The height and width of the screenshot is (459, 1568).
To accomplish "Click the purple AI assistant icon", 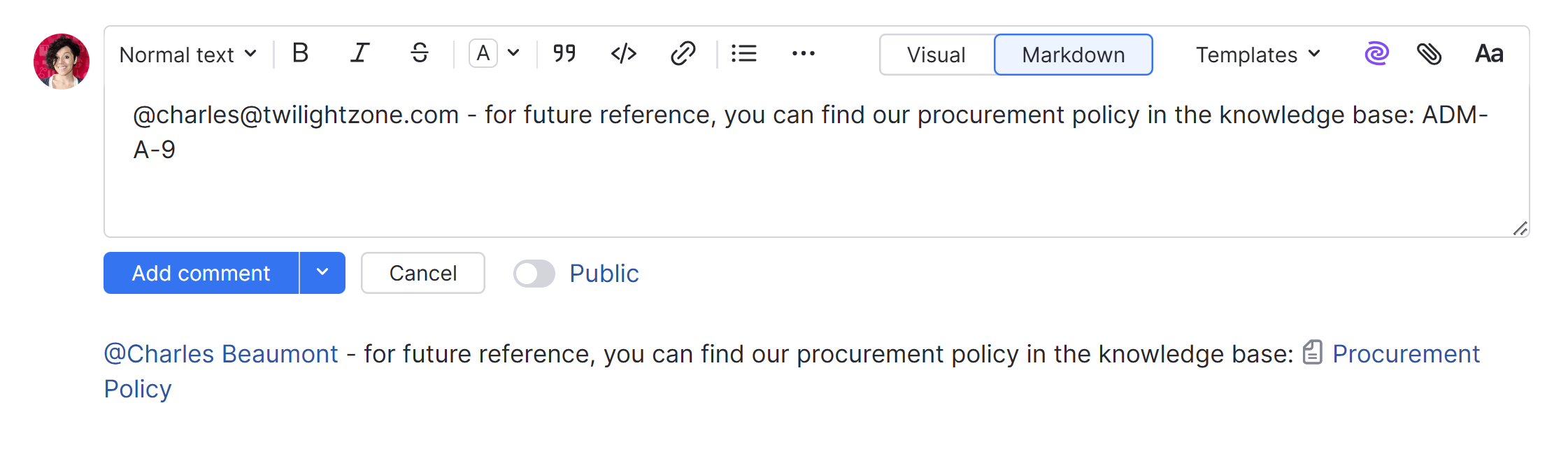I will pos(1376,53).
